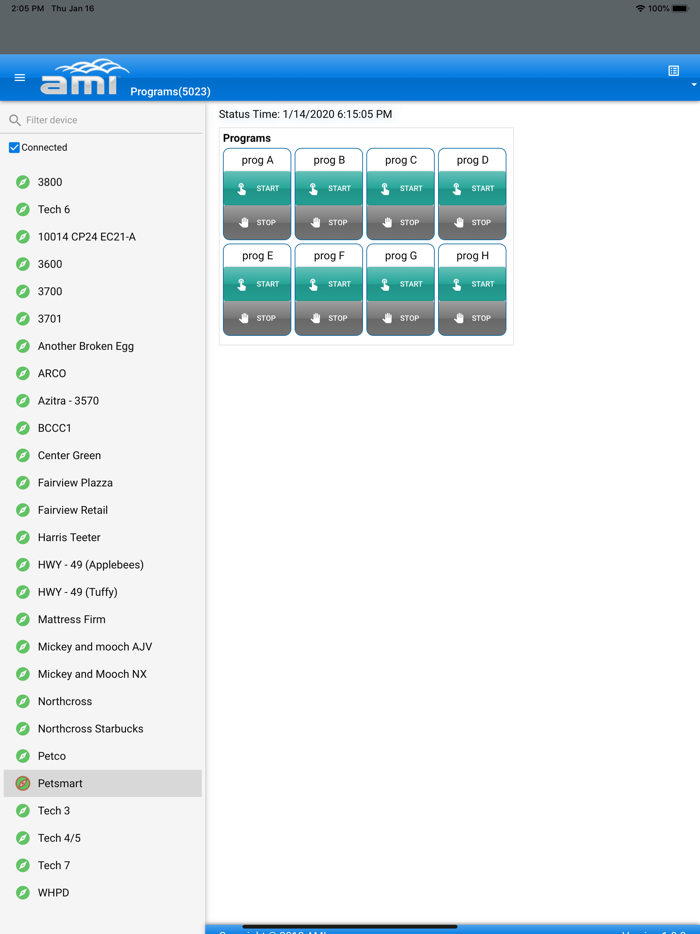
Task: Stop prog A
Action: click(257, 222)
